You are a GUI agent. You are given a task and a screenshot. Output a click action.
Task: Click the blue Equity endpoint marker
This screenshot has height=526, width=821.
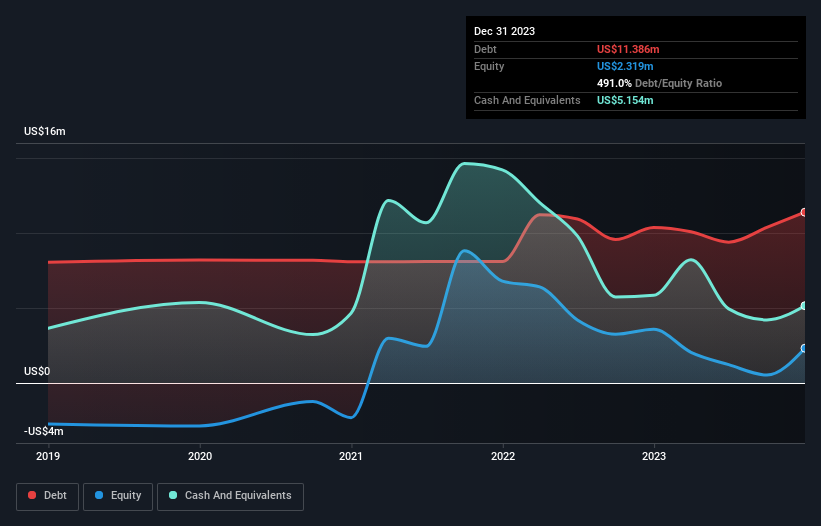tap(804, 349)
